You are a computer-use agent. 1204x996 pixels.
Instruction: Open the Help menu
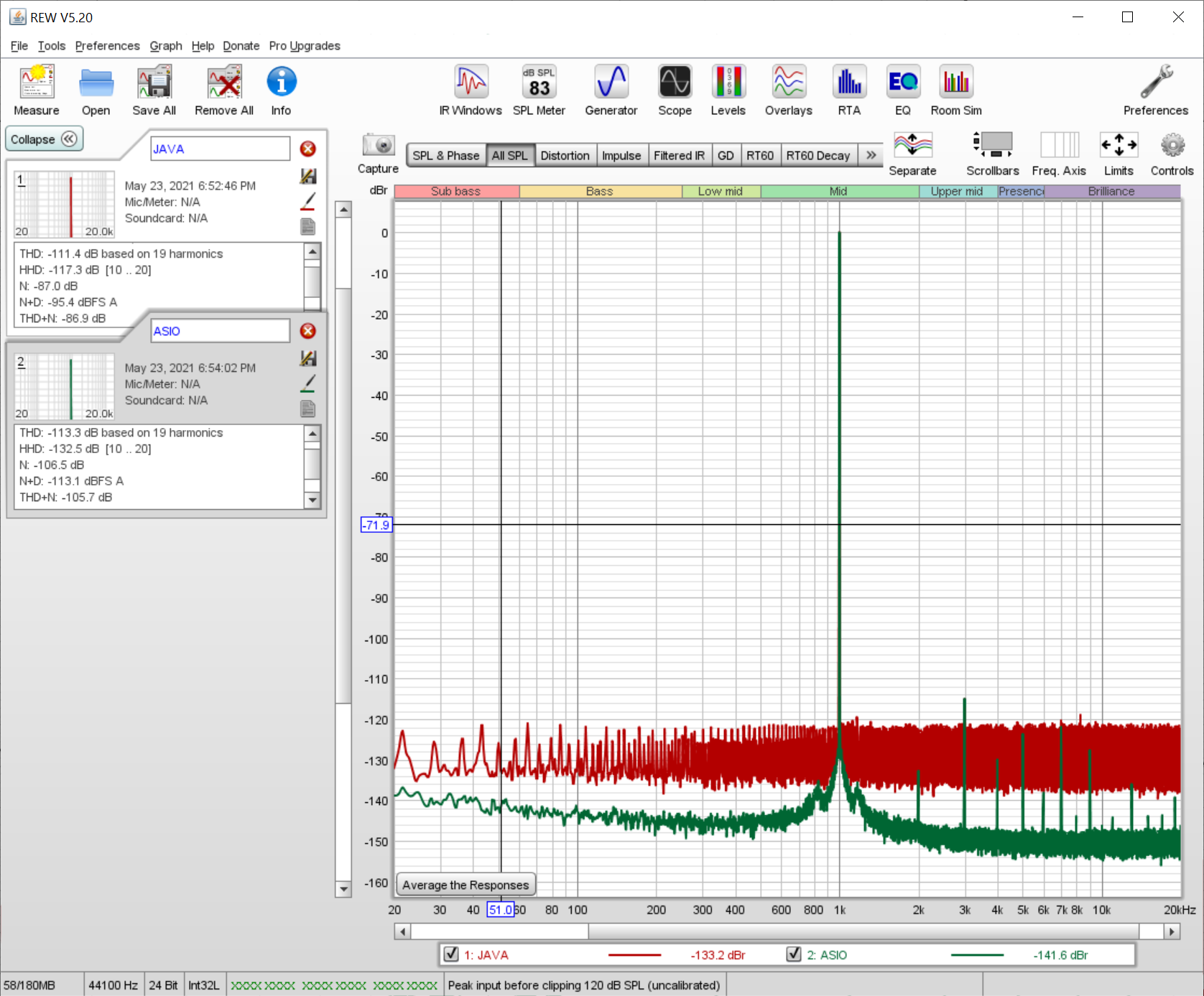click(203, 46)
